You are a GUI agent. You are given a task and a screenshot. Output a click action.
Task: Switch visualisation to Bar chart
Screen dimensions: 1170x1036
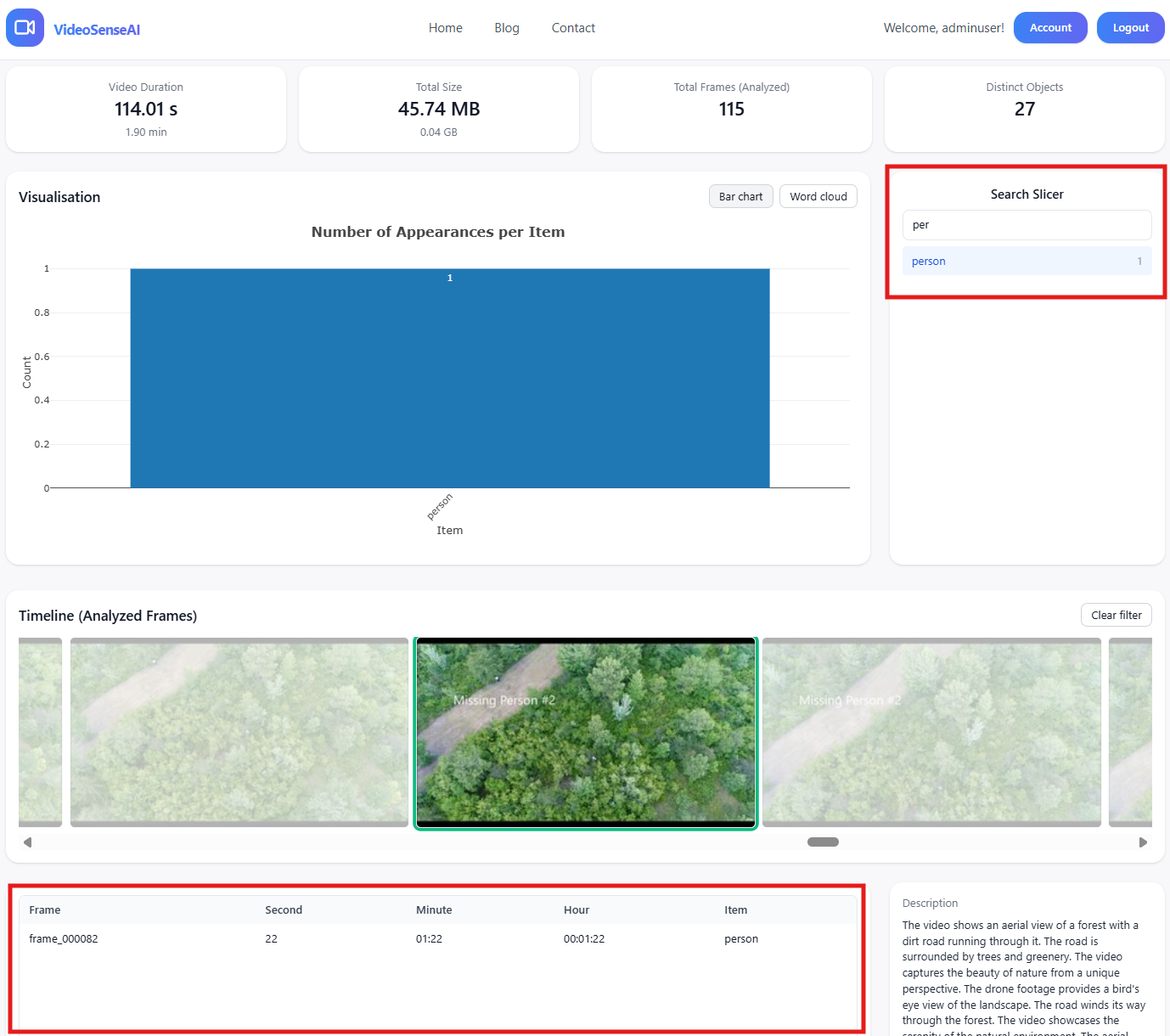click(740, 196)
